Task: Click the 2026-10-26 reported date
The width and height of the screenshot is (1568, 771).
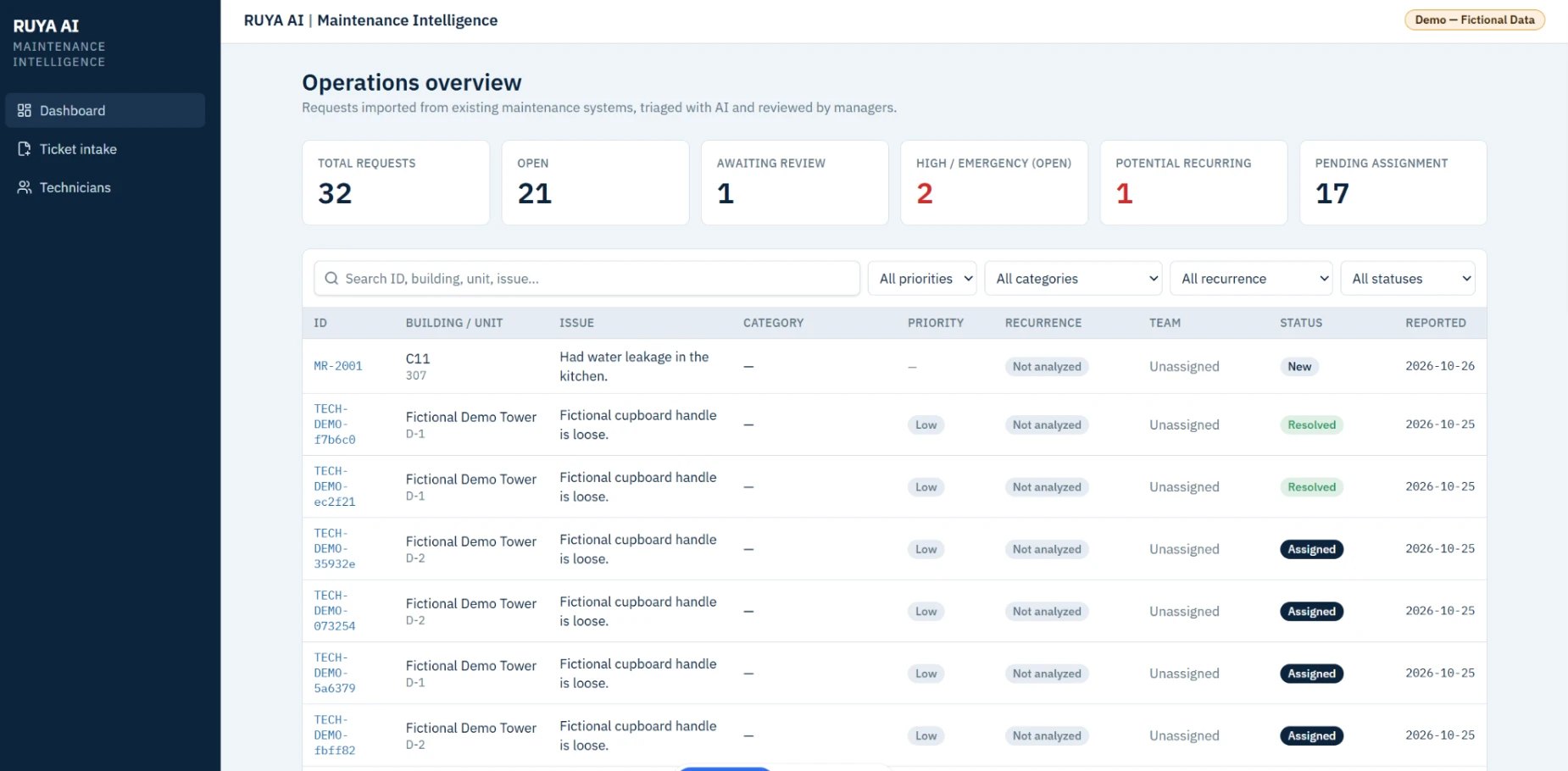Action: (1440, 366)
